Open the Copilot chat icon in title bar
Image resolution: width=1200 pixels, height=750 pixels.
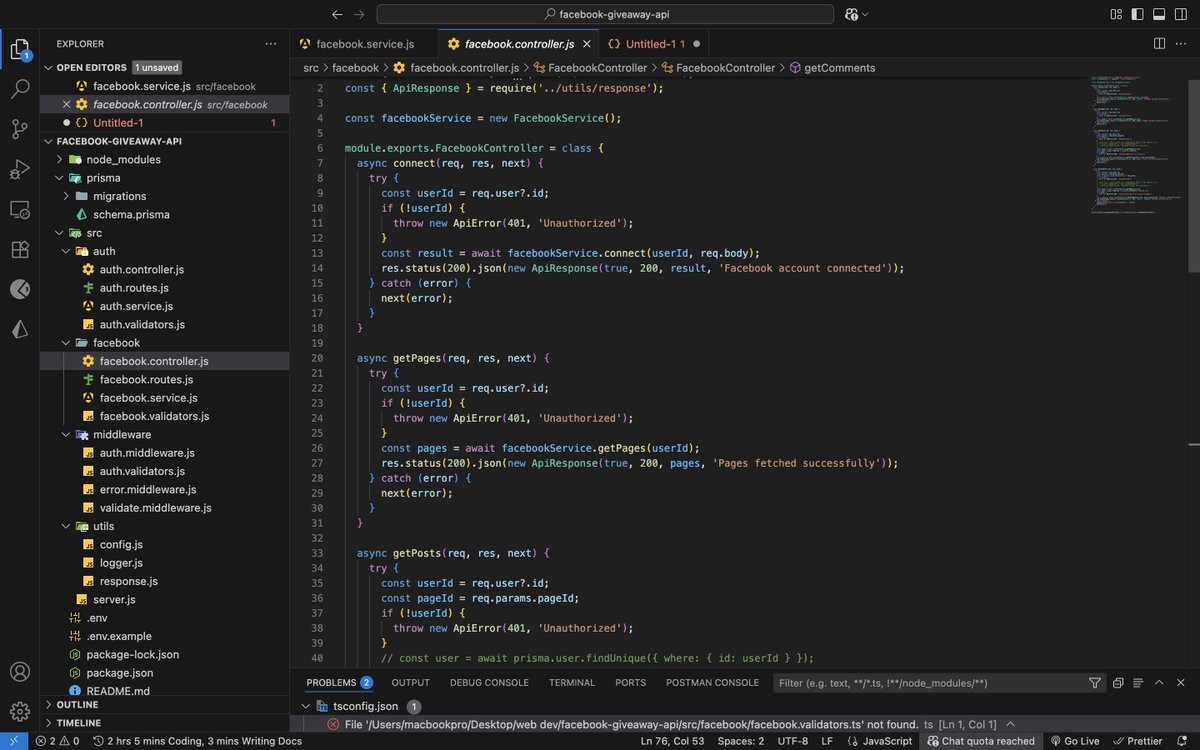point(851,14)
